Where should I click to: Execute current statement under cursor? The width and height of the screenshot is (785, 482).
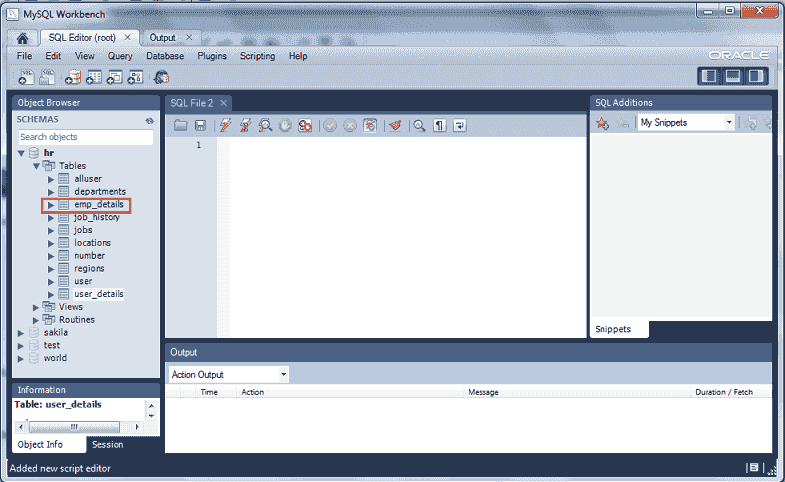[245, 125]
